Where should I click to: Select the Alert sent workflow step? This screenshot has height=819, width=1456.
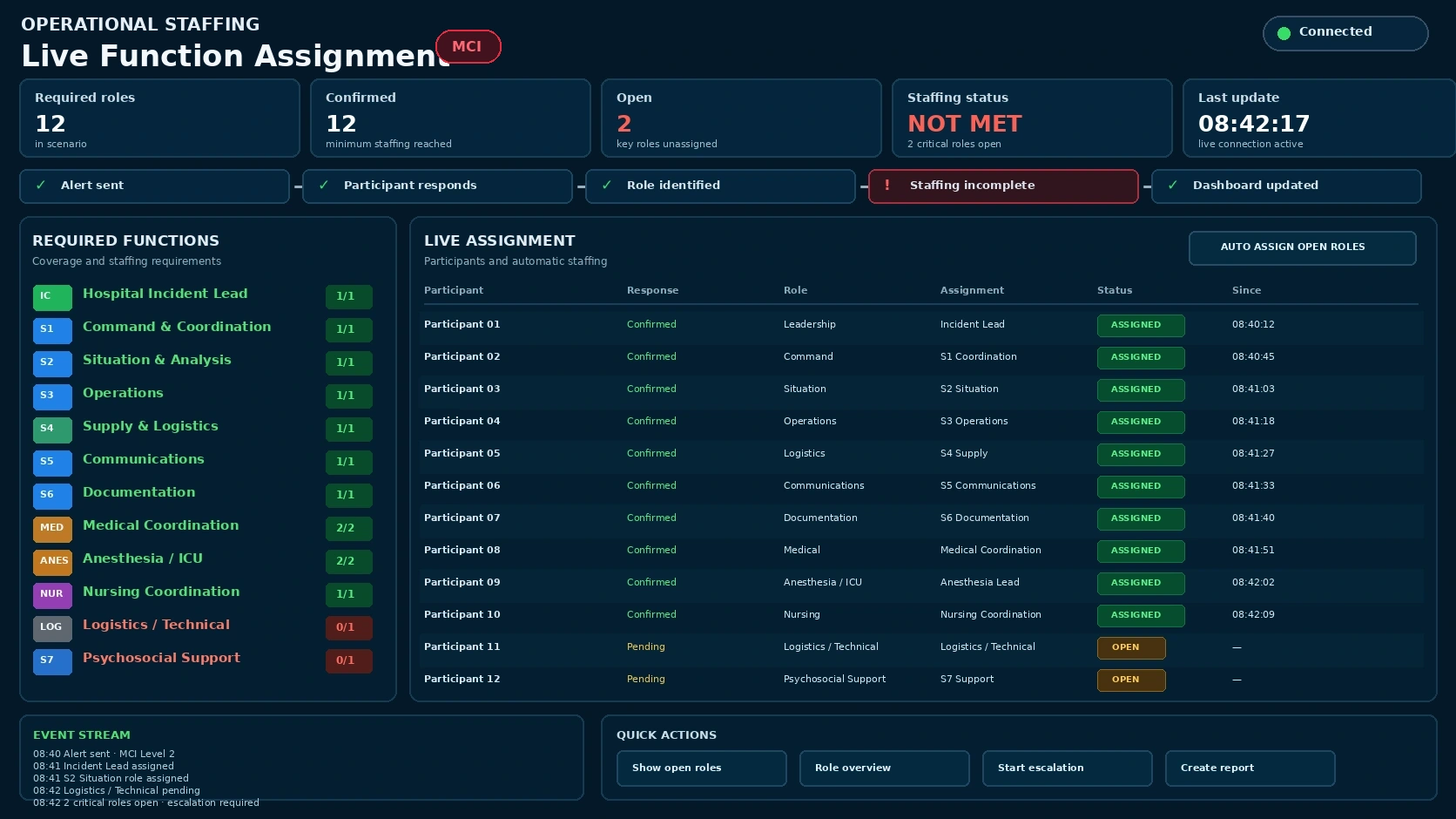pyautogui.click(x=154, y=186)
